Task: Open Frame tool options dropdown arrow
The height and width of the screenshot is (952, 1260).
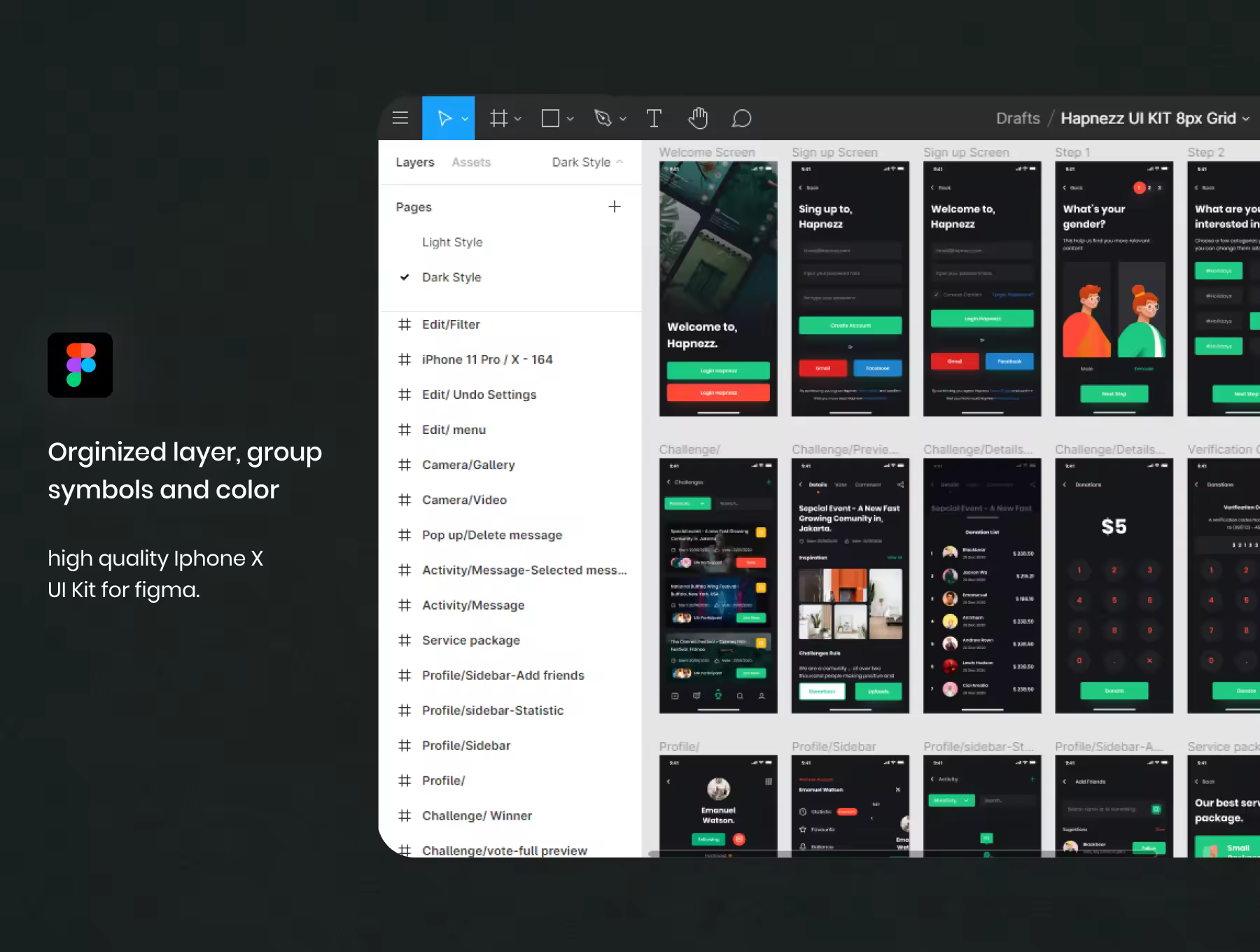Action: (x=518, y=119)
